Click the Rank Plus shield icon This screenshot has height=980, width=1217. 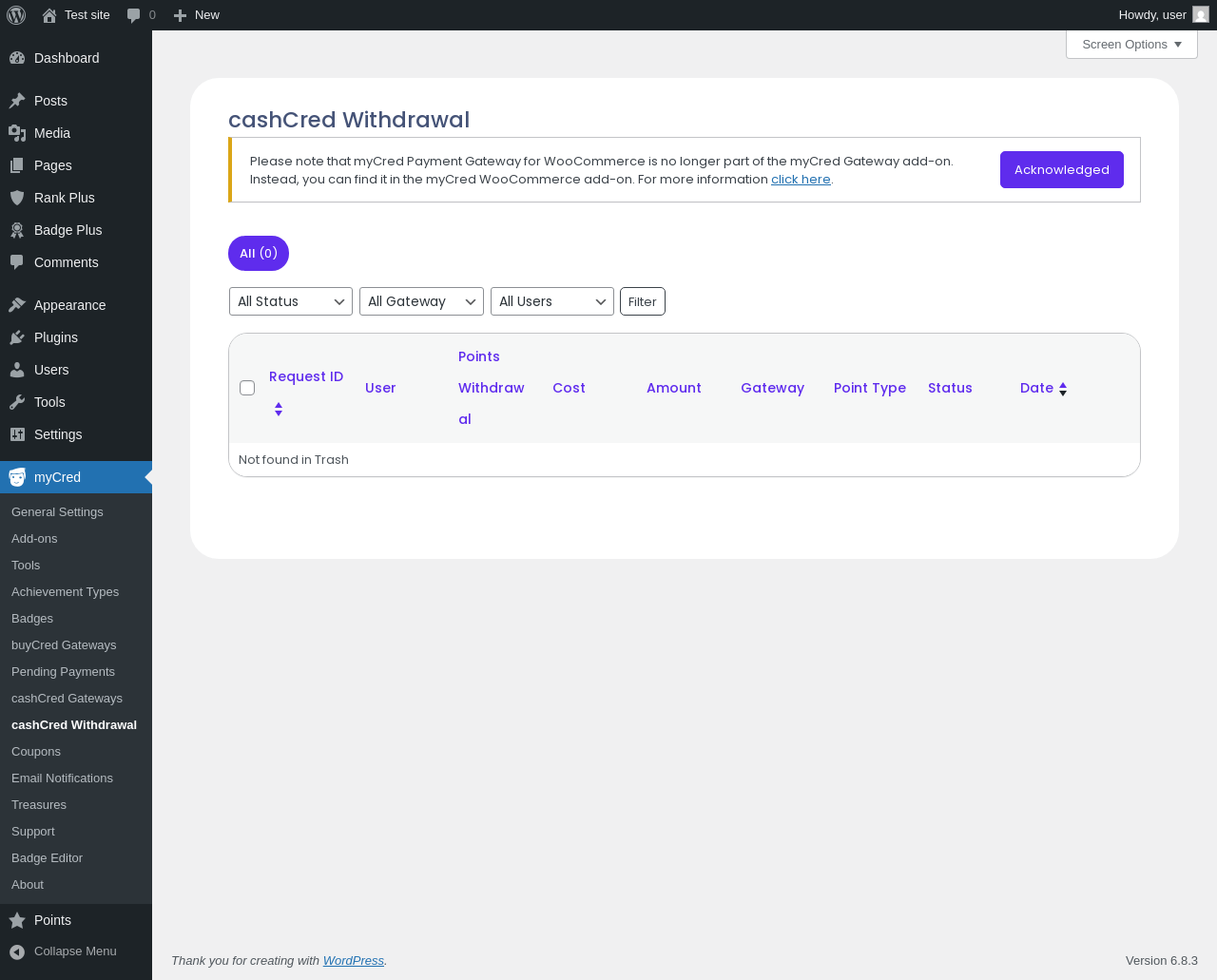click(x=17, y=198)
